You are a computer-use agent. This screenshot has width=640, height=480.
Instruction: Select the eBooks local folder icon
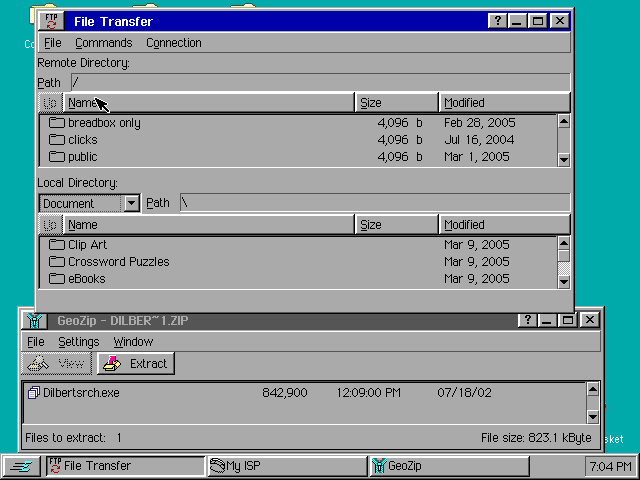(57, 279)
